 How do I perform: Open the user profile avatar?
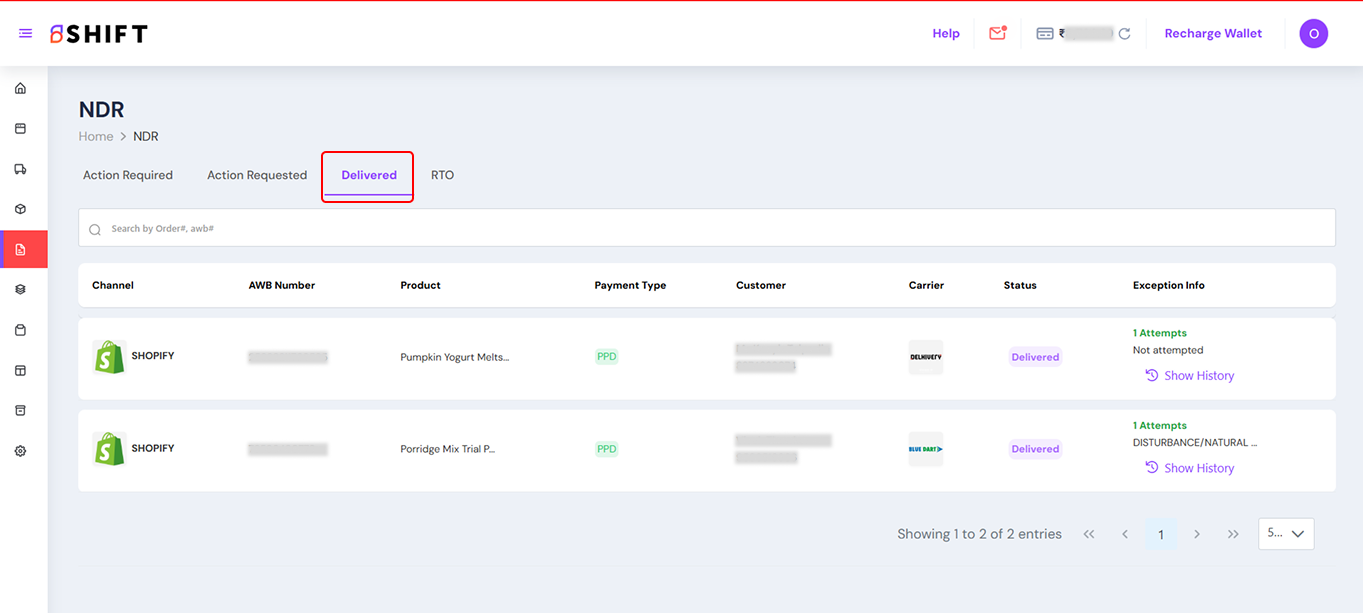pos(1313,34)
